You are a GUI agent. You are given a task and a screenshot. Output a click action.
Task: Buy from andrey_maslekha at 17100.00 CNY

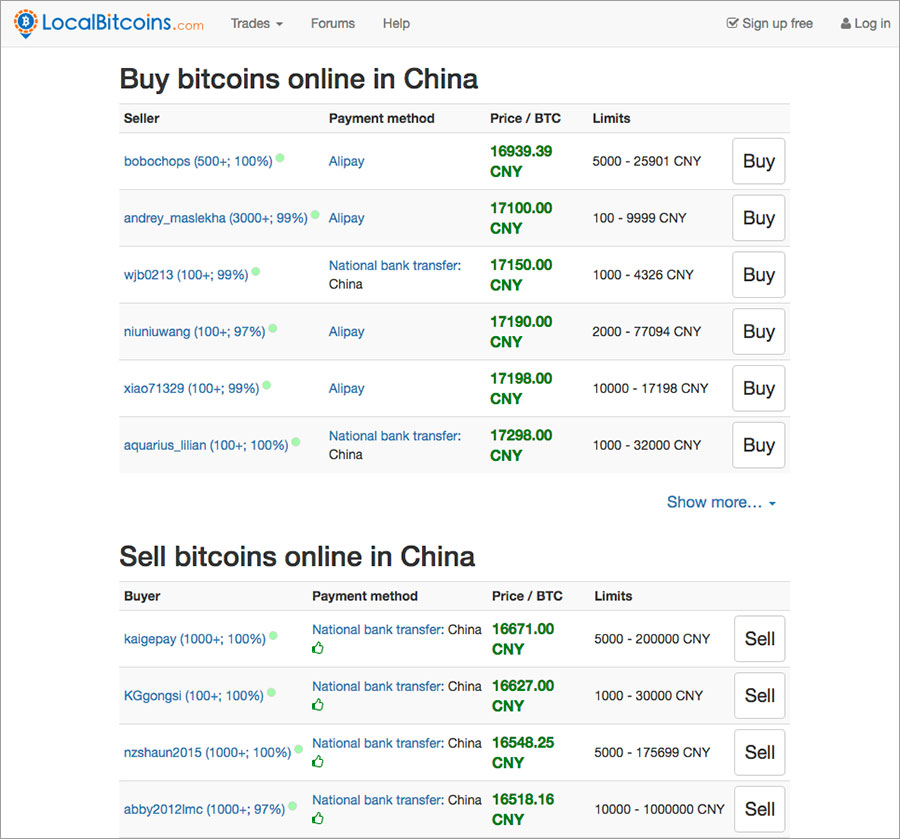(x=759, y=218)
